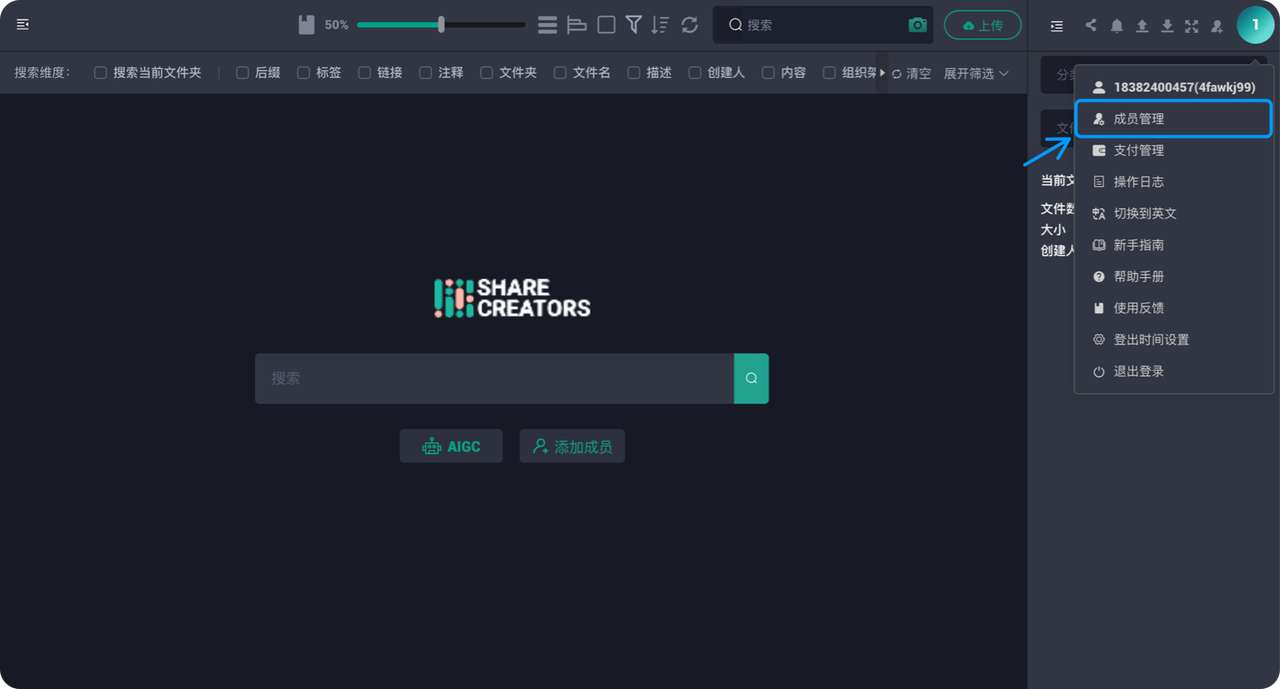Click the thumbnail size icon beside 50%
This screenshot has width=1280, height=689.
coord(307,25)
